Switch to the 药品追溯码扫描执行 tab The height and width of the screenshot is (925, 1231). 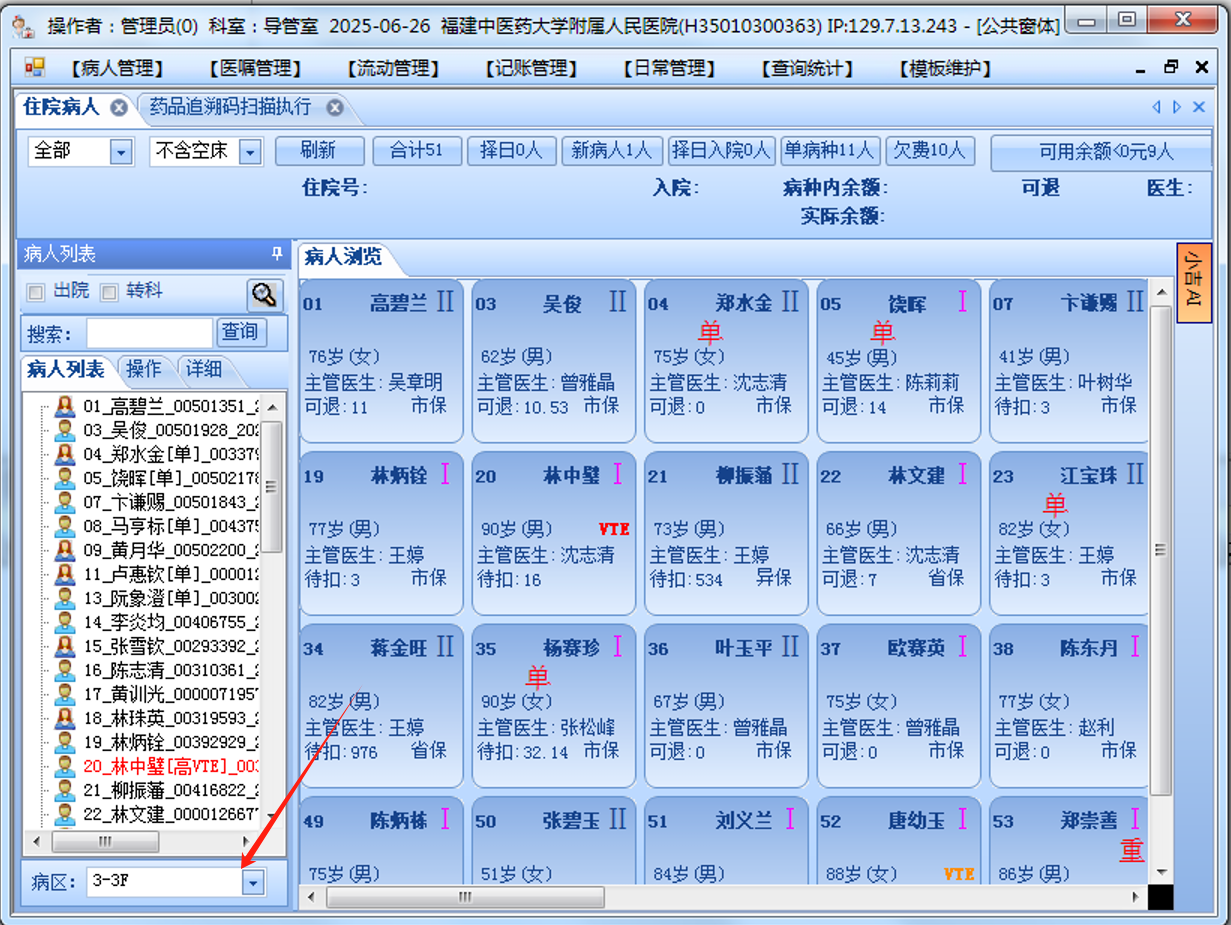[231, 107]
